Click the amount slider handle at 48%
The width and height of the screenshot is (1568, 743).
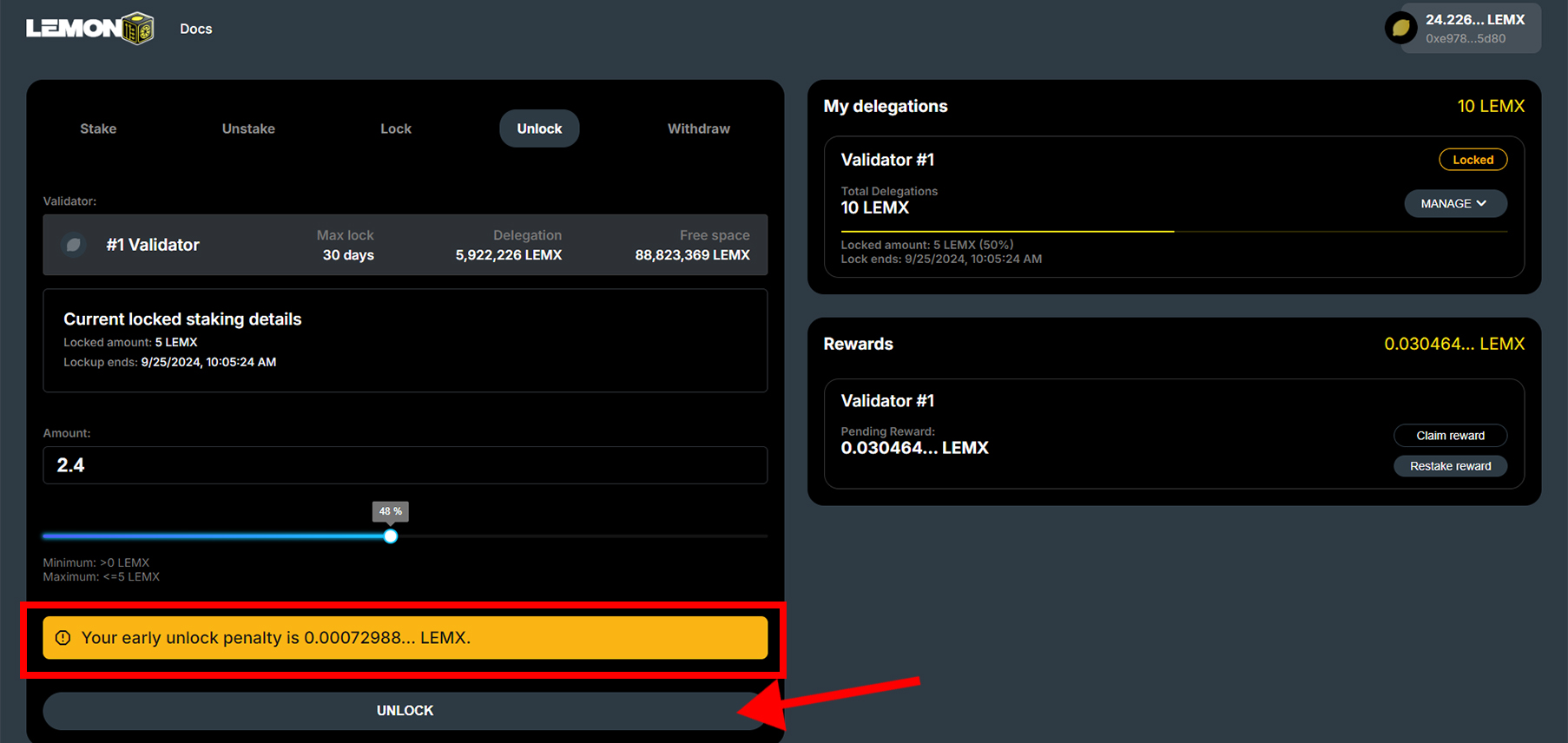[x=391, y=536]
